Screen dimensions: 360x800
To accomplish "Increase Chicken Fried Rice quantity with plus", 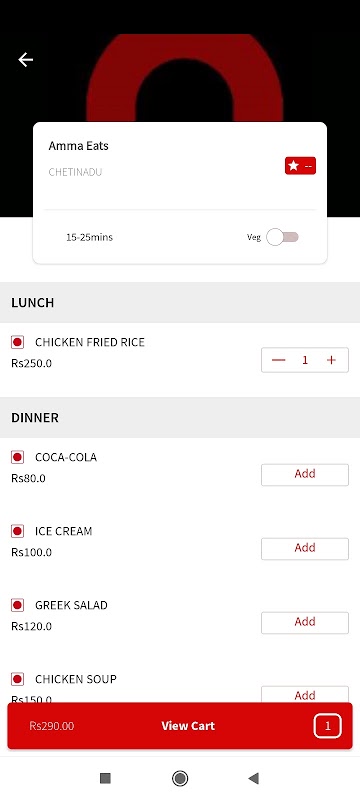I will 331,360.
